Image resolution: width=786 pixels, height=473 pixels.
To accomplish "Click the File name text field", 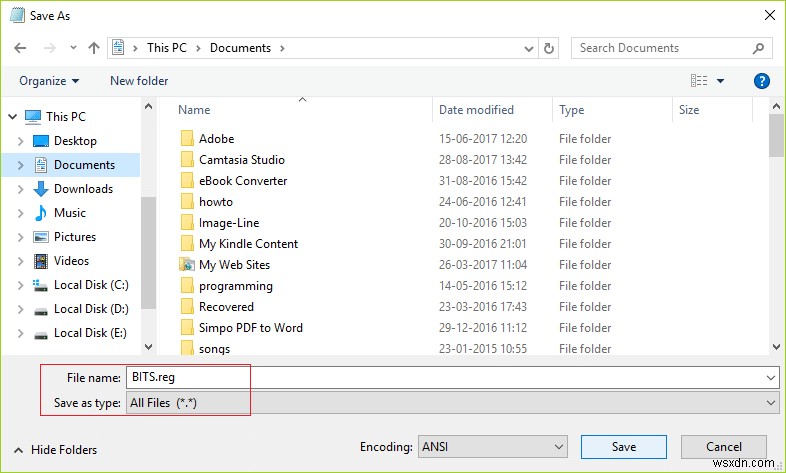I will (x=450, y=377).
